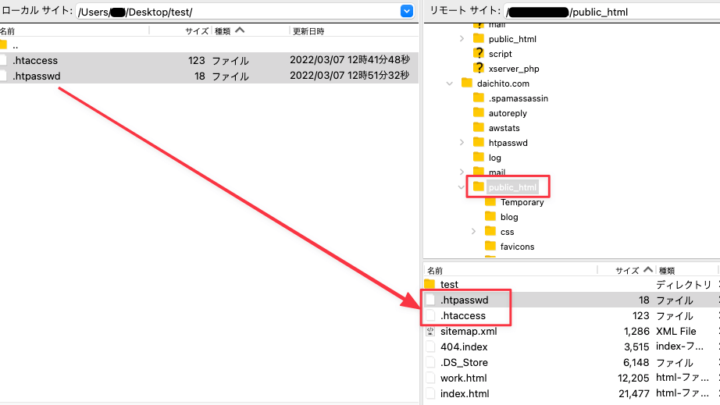Image resolution: width=720 pixels, height=405 pixels.
Task: Select the log folder in remote tree
Action: (x=495, y=158)
